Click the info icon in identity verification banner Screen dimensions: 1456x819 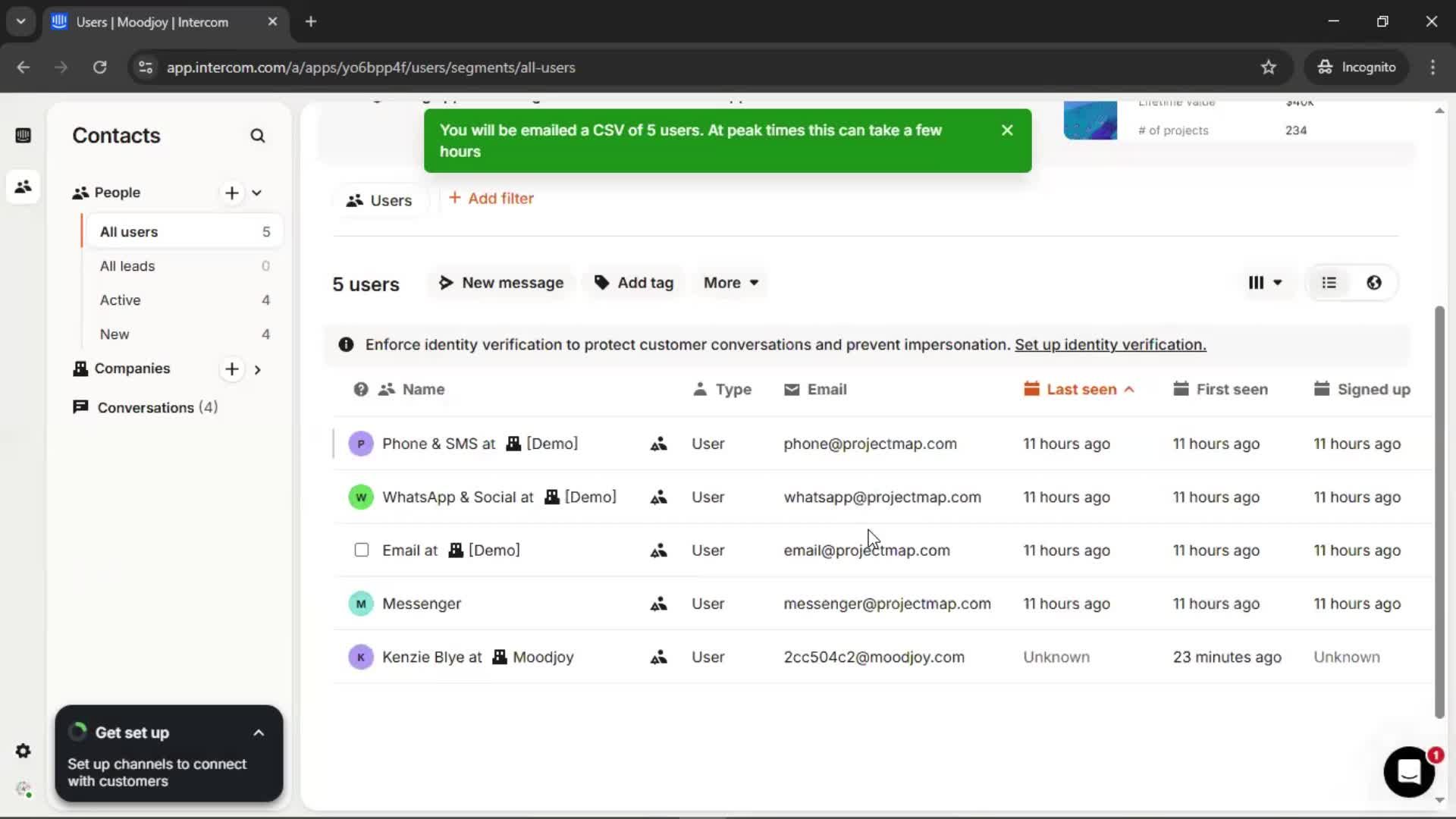347,344
